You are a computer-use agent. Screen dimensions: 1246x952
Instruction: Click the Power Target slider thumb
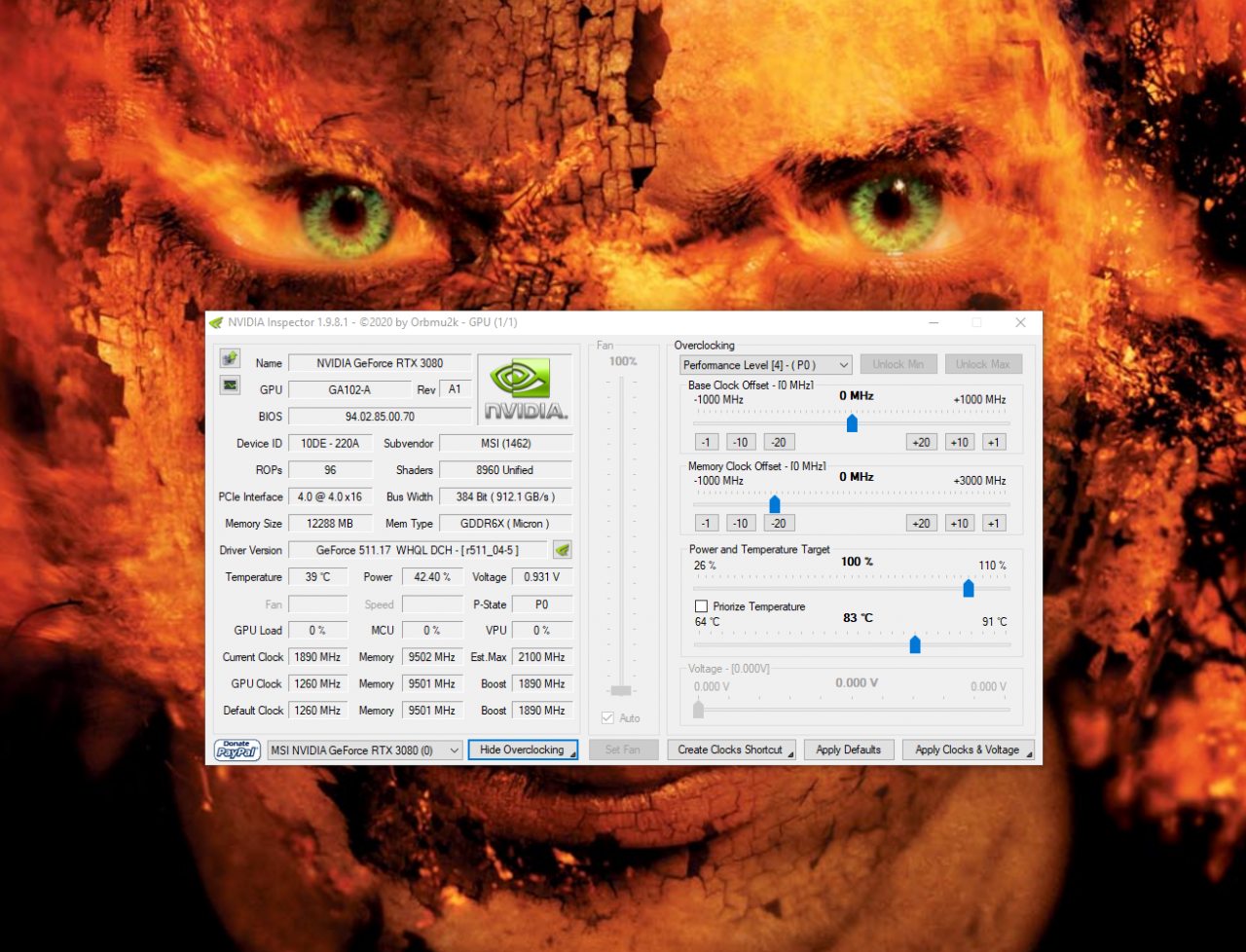(969, 588)
